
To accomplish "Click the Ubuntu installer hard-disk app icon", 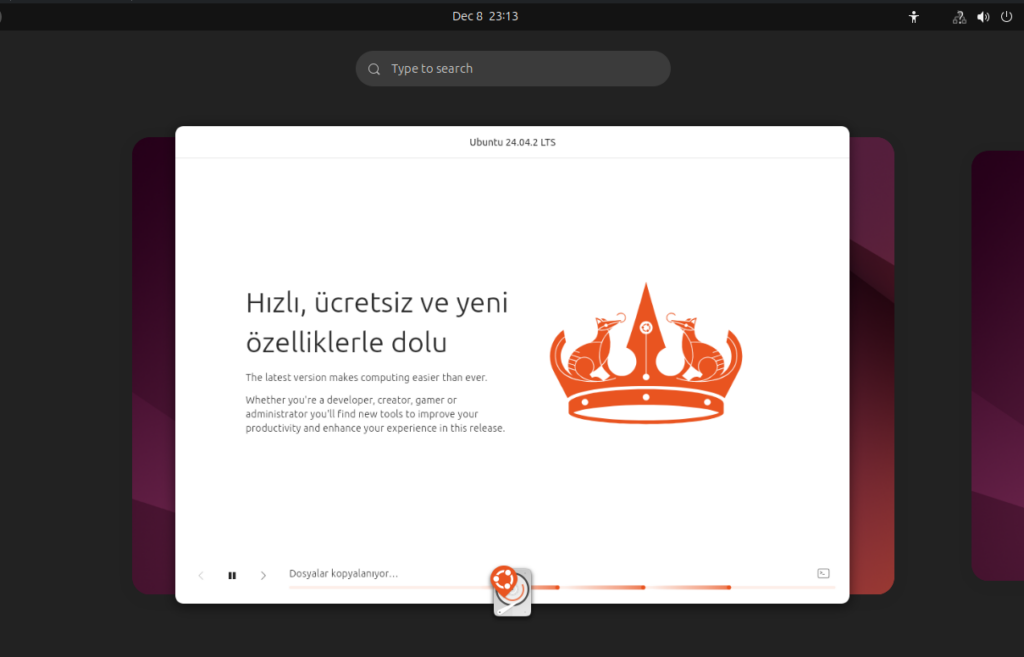I will click(510, 591).
